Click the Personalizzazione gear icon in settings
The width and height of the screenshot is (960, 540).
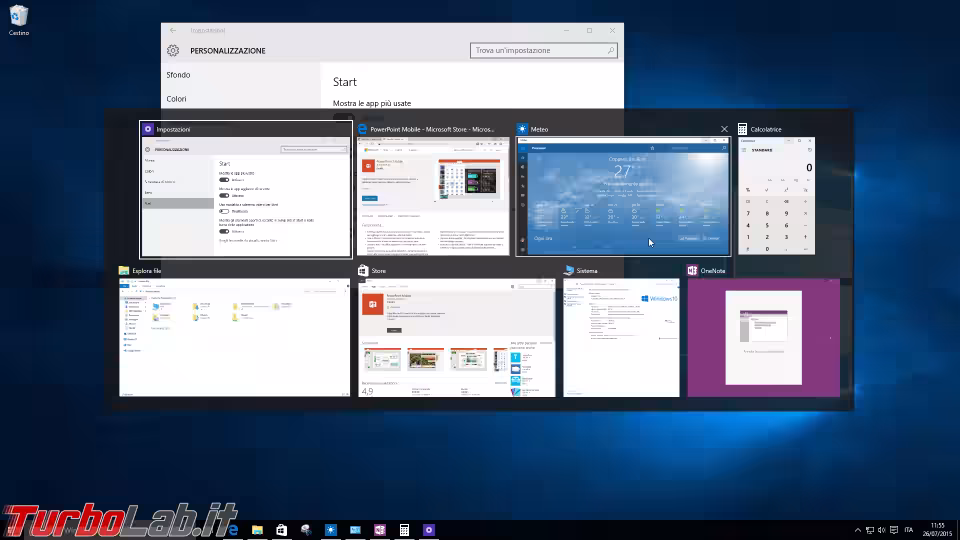[x=173, y=51]
